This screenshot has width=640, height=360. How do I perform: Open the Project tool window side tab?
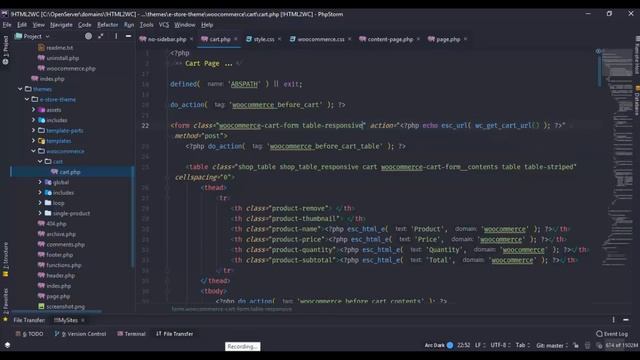tap(5, 50)
